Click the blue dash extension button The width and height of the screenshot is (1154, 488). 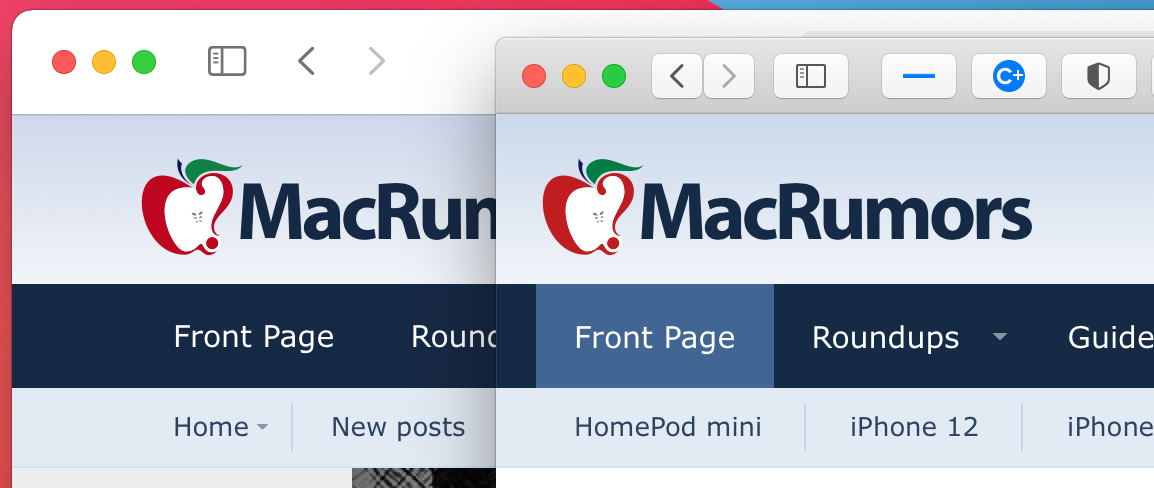pyautogui.click(x=918, y=76)
